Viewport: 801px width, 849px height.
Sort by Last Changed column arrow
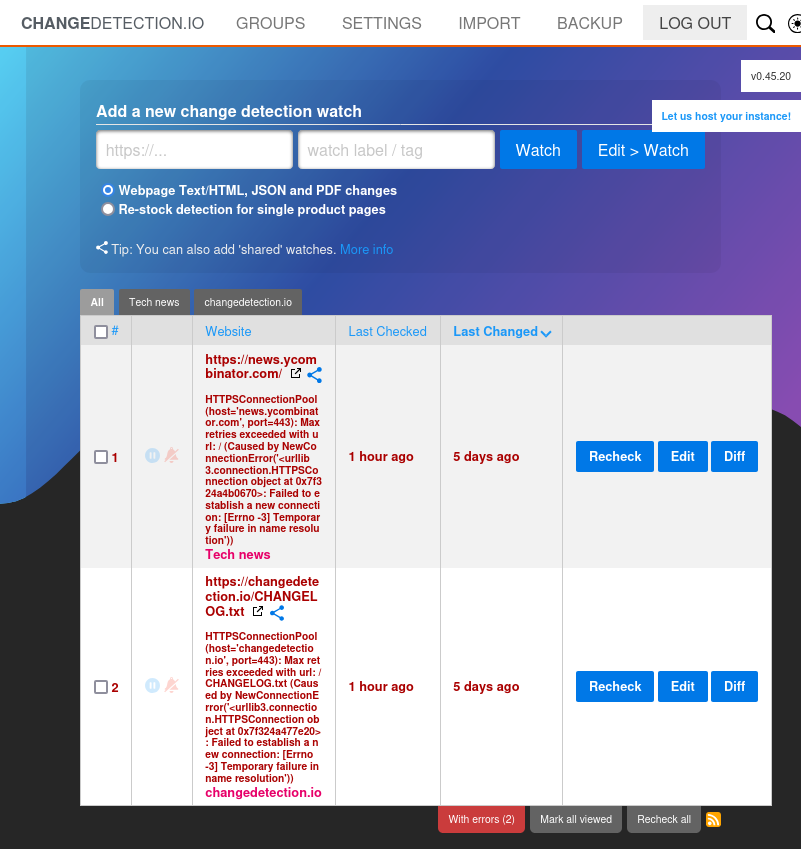(546, 333)
